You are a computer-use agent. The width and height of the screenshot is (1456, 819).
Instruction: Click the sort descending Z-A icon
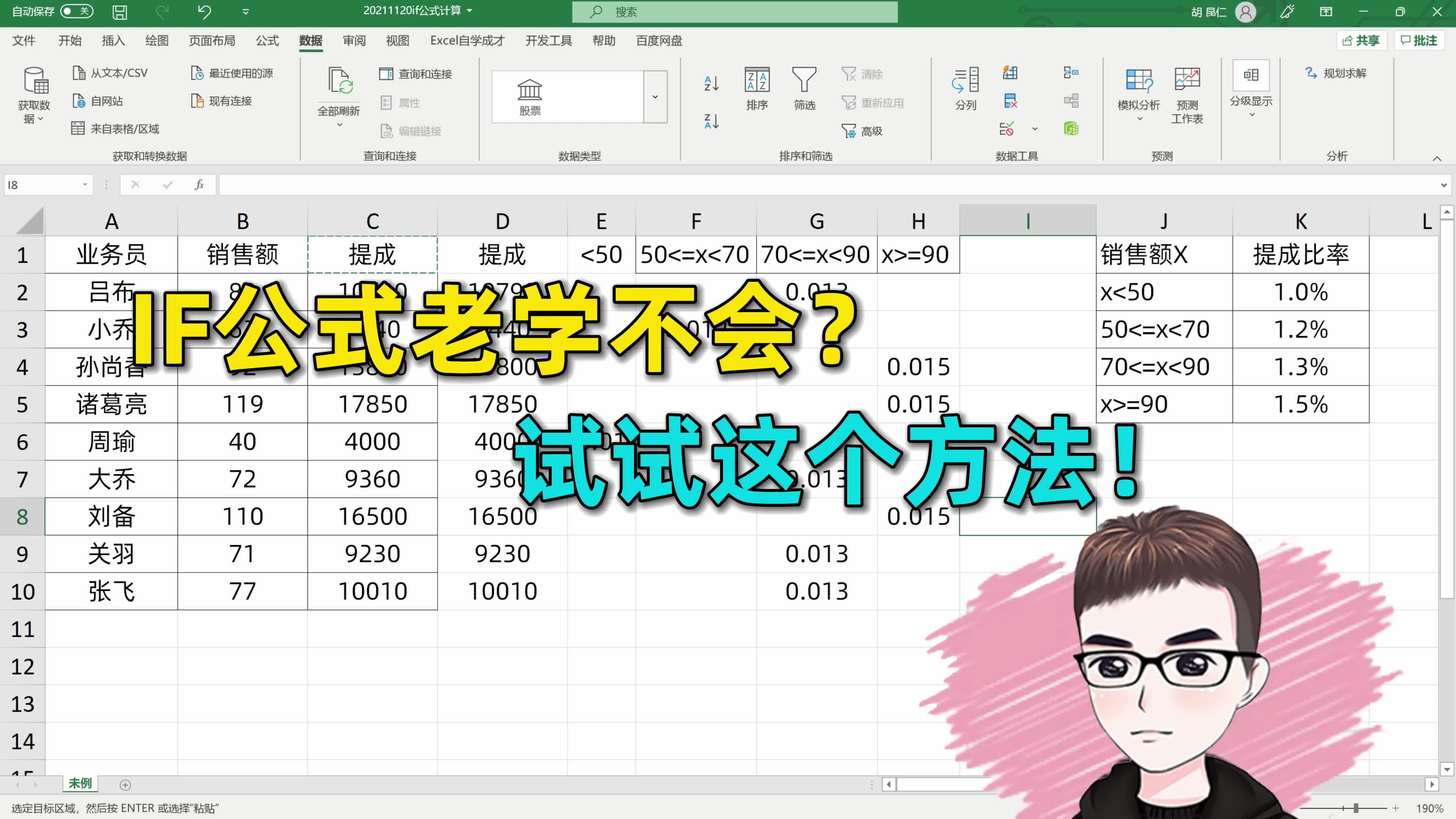click(711, 121)
